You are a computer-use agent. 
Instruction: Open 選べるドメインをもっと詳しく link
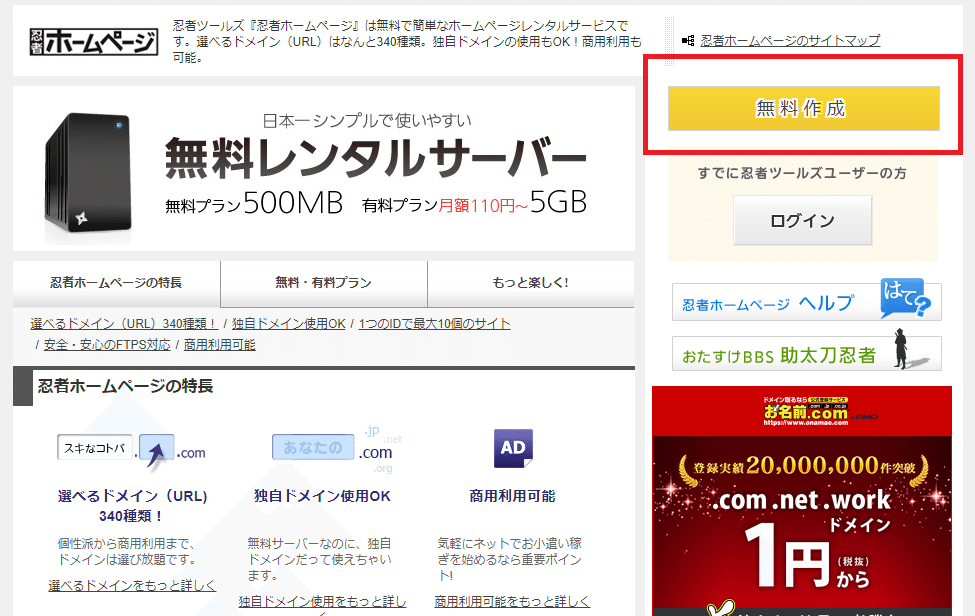click(132, 586)
